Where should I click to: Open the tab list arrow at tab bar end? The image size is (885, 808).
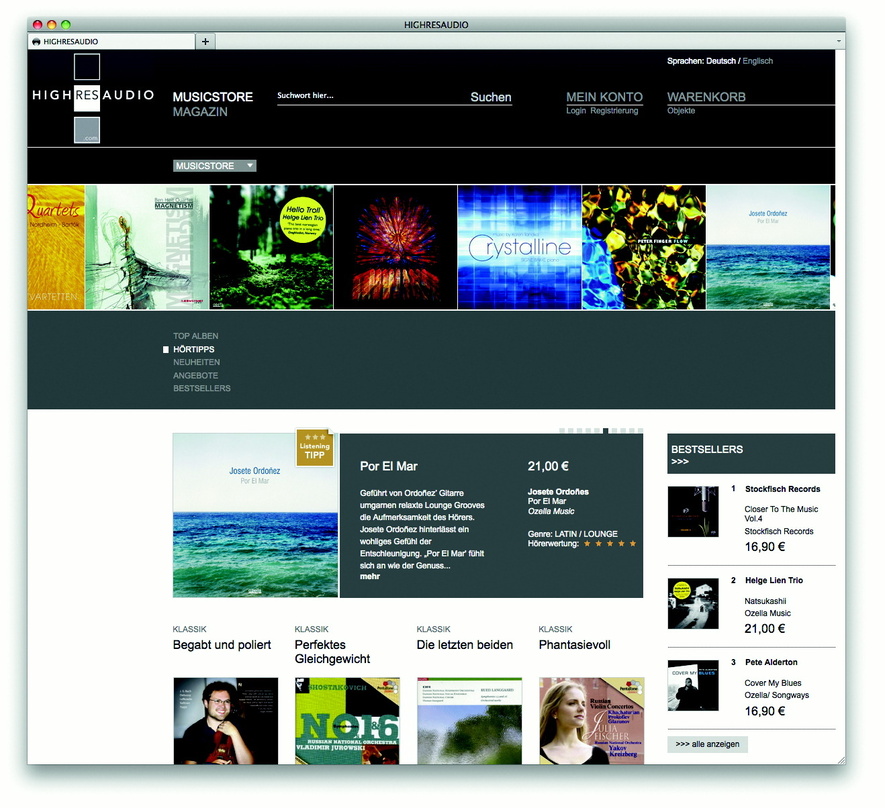pos(839,41)
